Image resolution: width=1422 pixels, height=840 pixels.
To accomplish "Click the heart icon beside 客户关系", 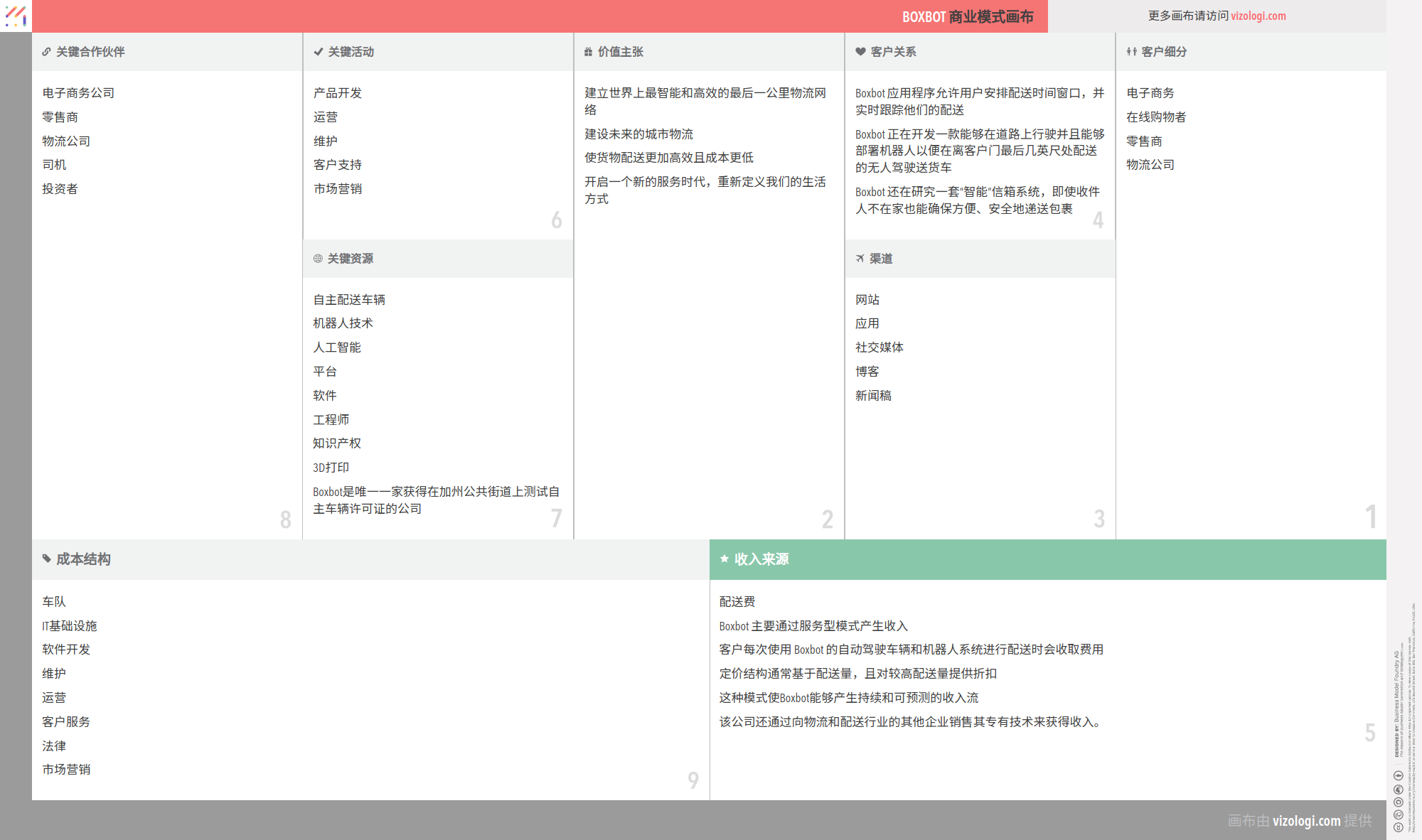I will (860, 52).
